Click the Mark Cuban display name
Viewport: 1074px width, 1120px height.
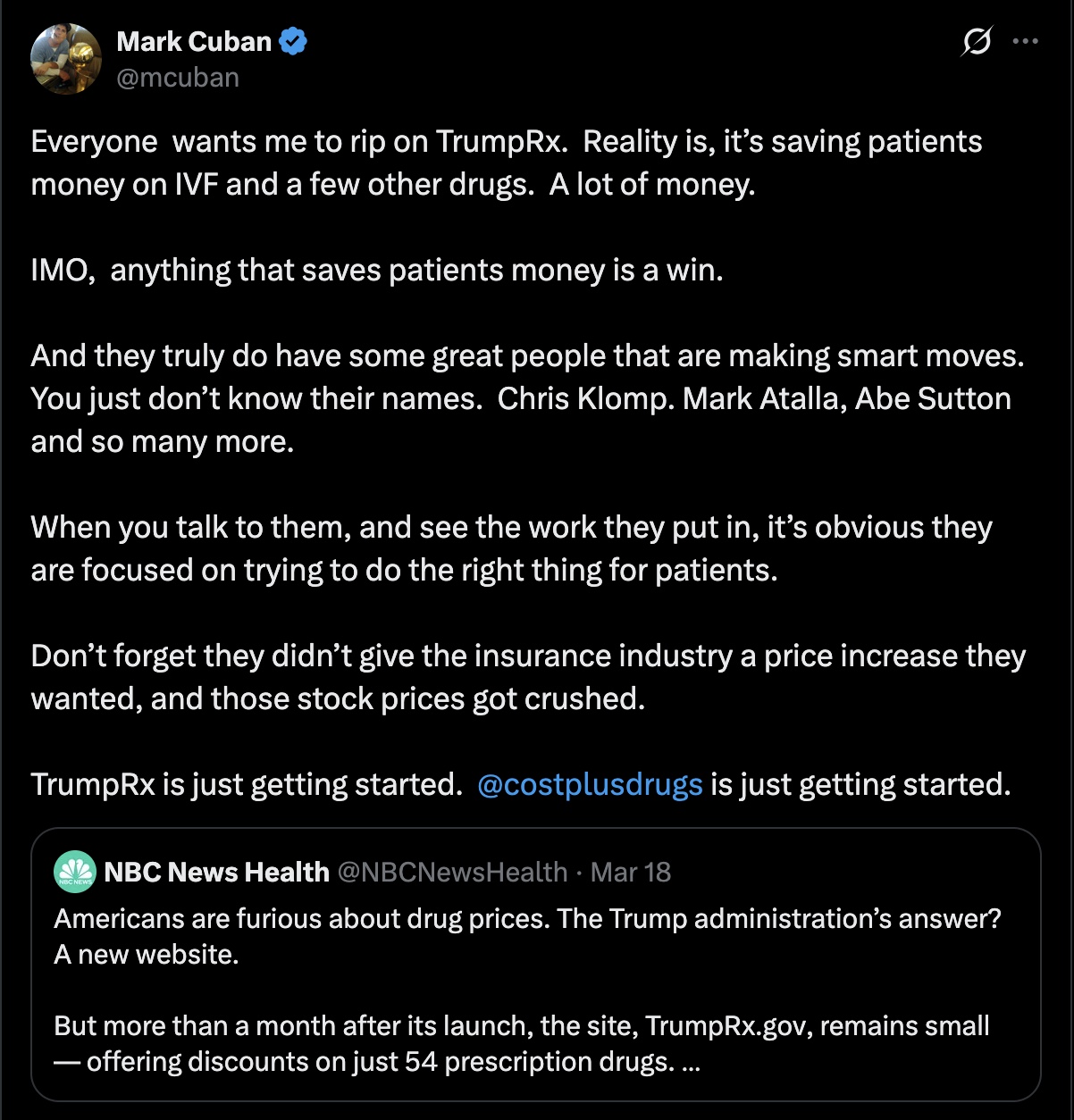[x=193, y=41]
